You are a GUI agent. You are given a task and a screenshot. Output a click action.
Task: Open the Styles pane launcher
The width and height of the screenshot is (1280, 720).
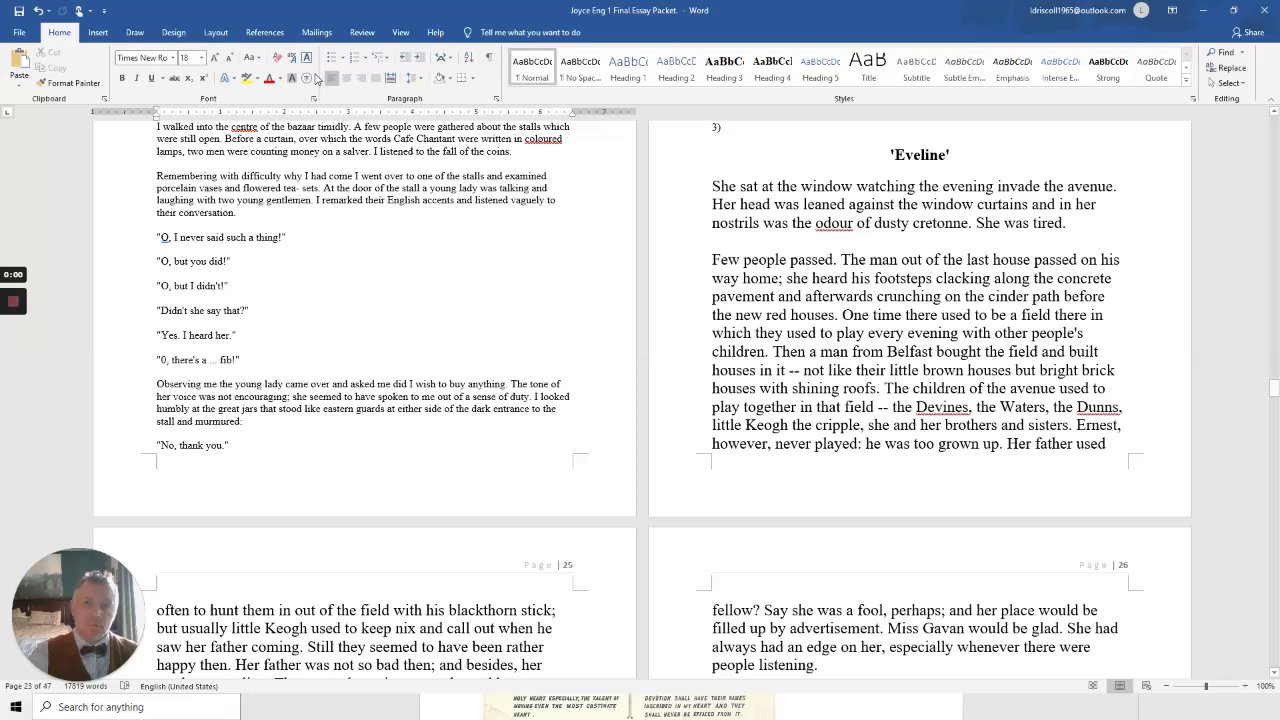1193,99
